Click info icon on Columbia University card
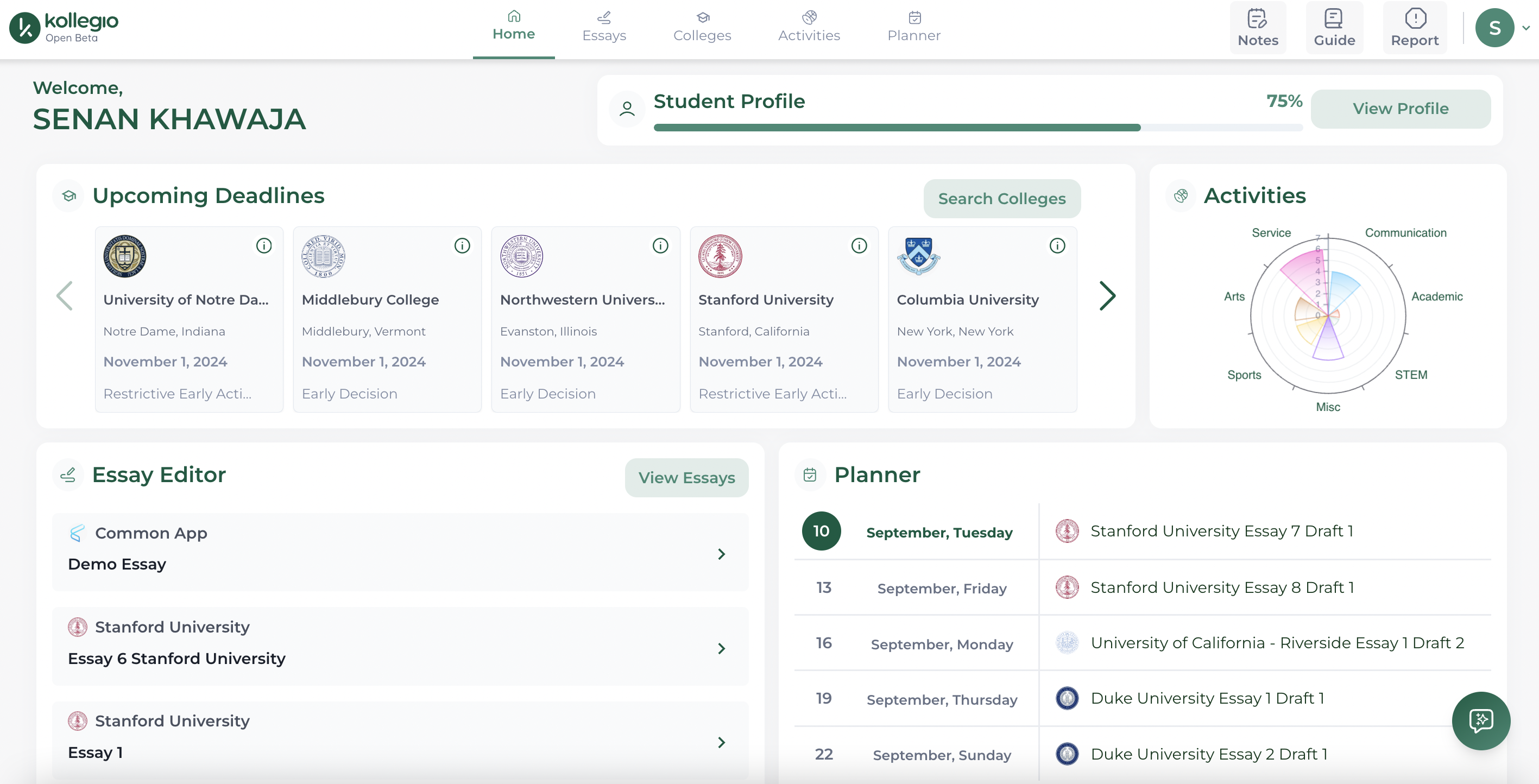This screenshot has width=1539, height=784. pyautogui.click(x=1057, y=245)
